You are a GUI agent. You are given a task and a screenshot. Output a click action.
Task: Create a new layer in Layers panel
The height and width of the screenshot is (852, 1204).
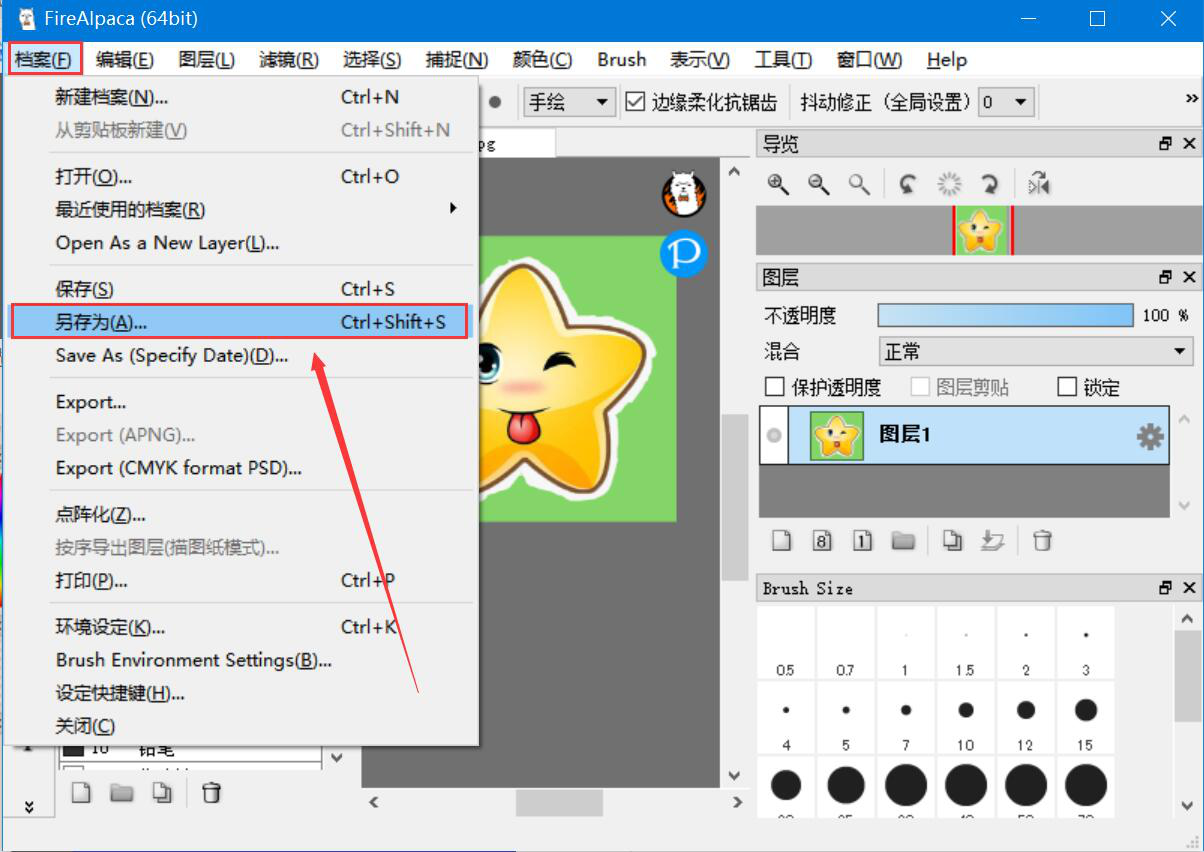(x=781, y=541)
